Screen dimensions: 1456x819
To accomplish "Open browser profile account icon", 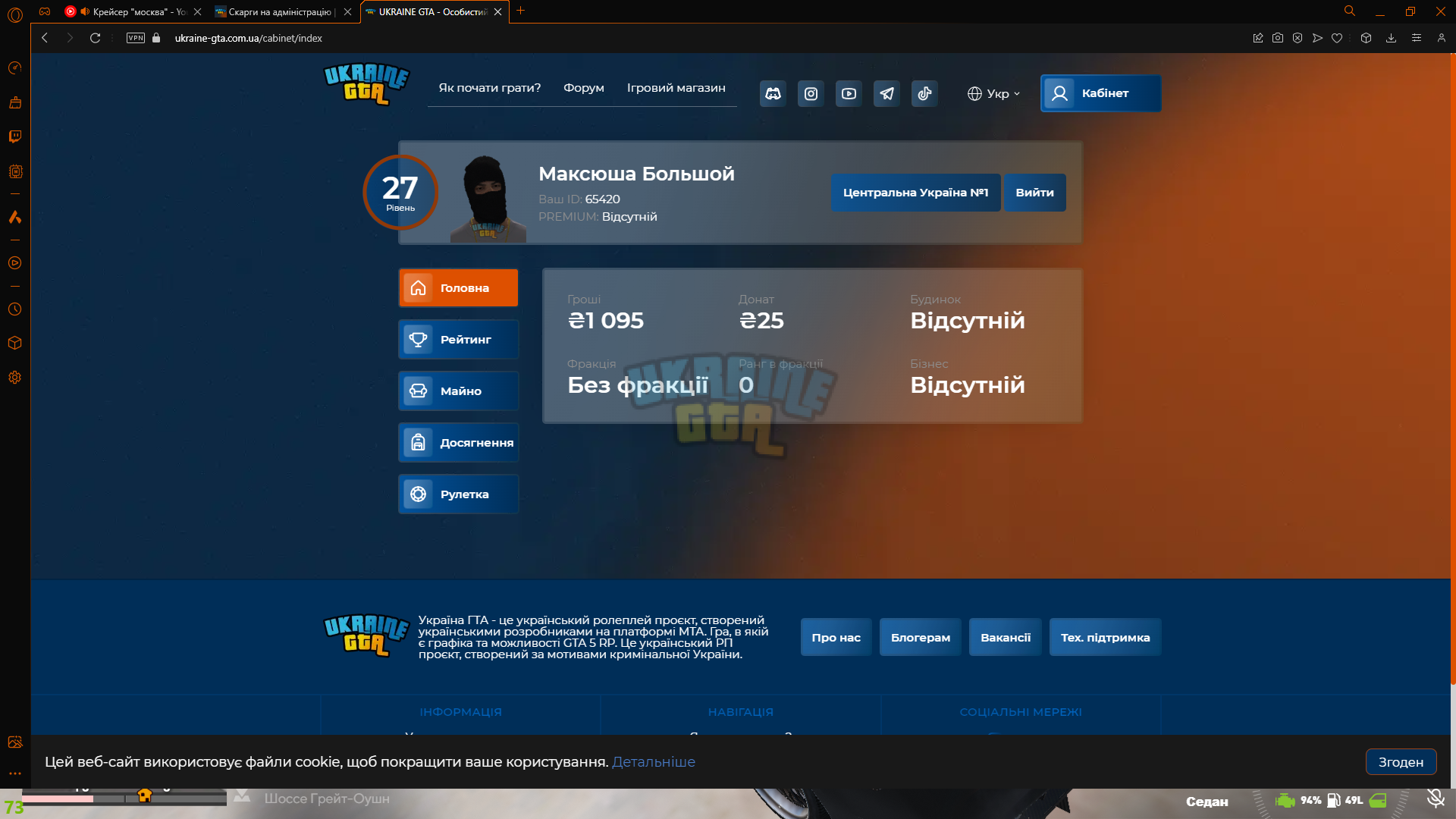I will (x=1442, y=38).
